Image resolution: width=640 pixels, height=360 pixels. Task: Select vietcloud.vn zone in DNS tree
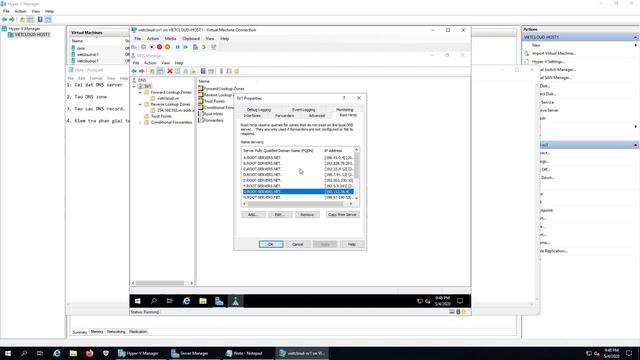coord(168,98)
